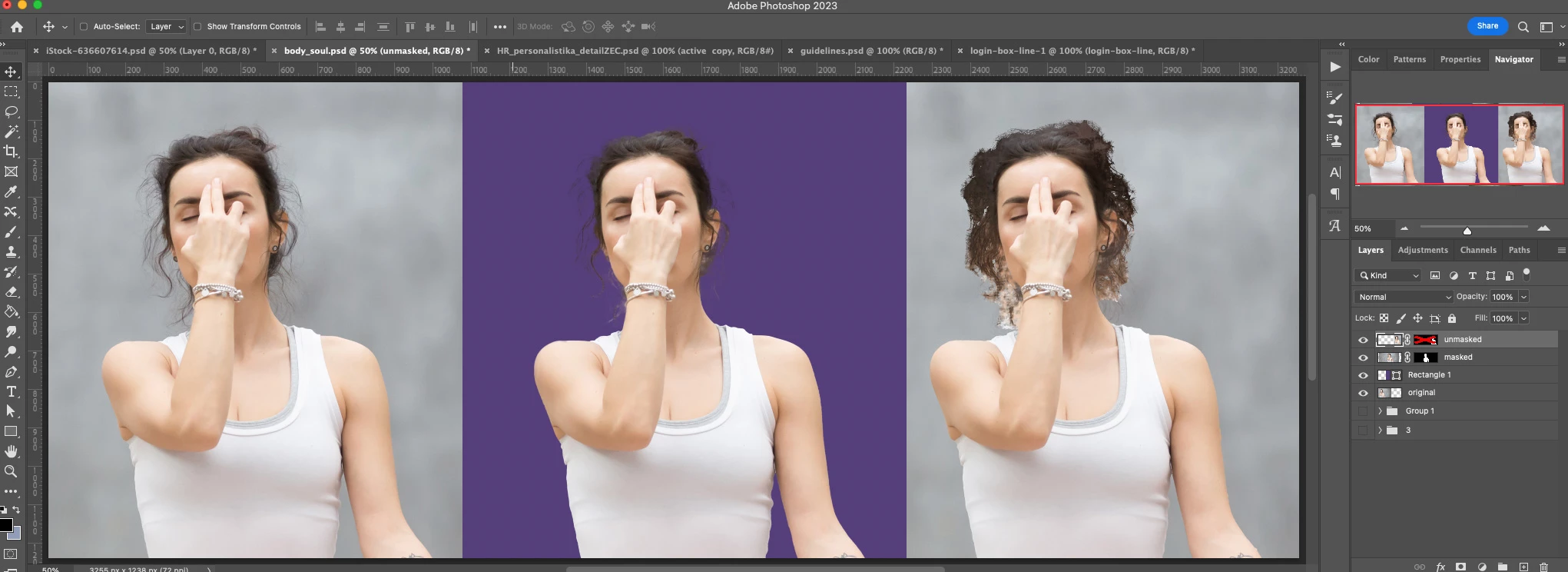Lock all with the padlock icon
Image resolution: width=1568 pixels, height=572 pixels.
coord(1451,318)
